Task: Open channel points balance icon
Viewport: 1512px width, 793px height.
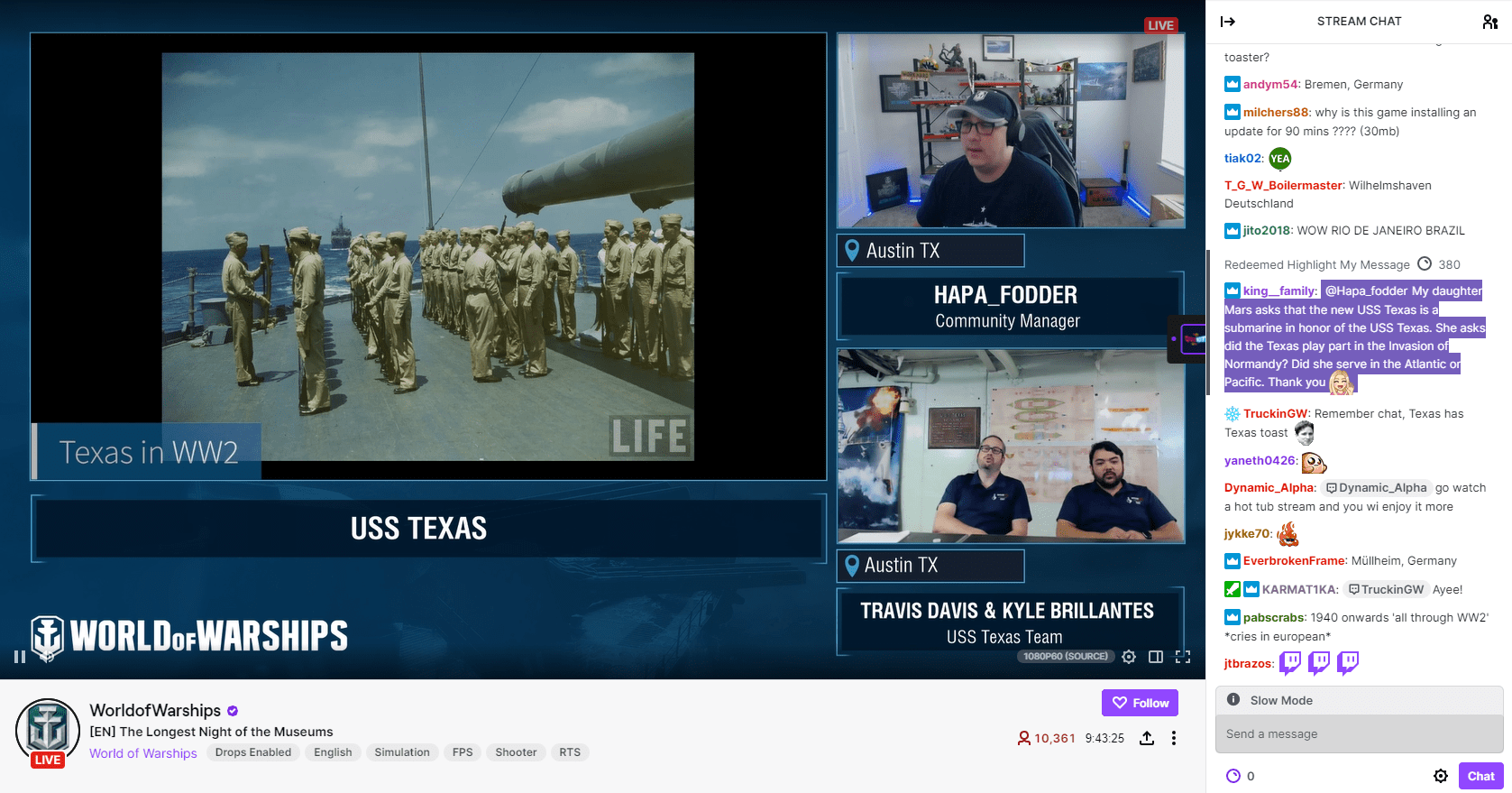Action: (x=1233, y=776)
